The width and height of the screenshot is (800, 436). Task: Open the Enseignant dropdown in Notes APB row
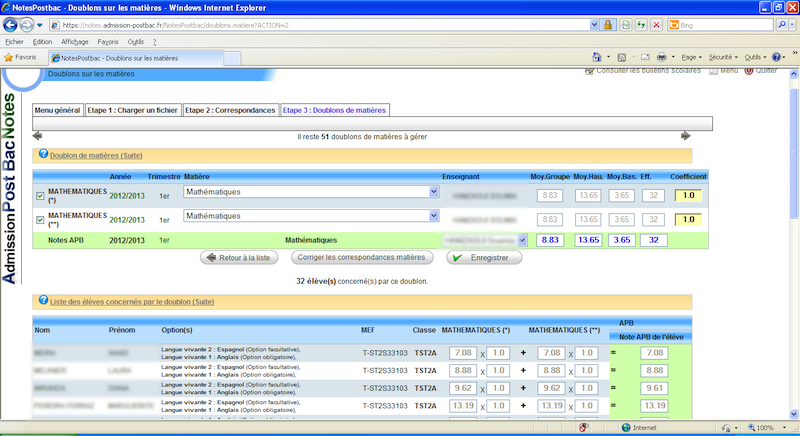click(520, 240)
